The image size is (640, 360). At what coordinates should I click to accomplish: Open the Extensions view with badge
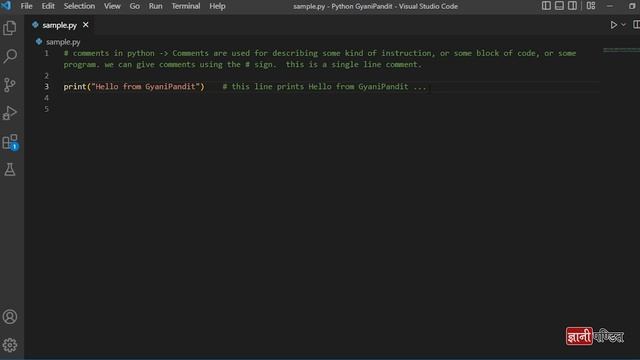[x=10, y=142]
